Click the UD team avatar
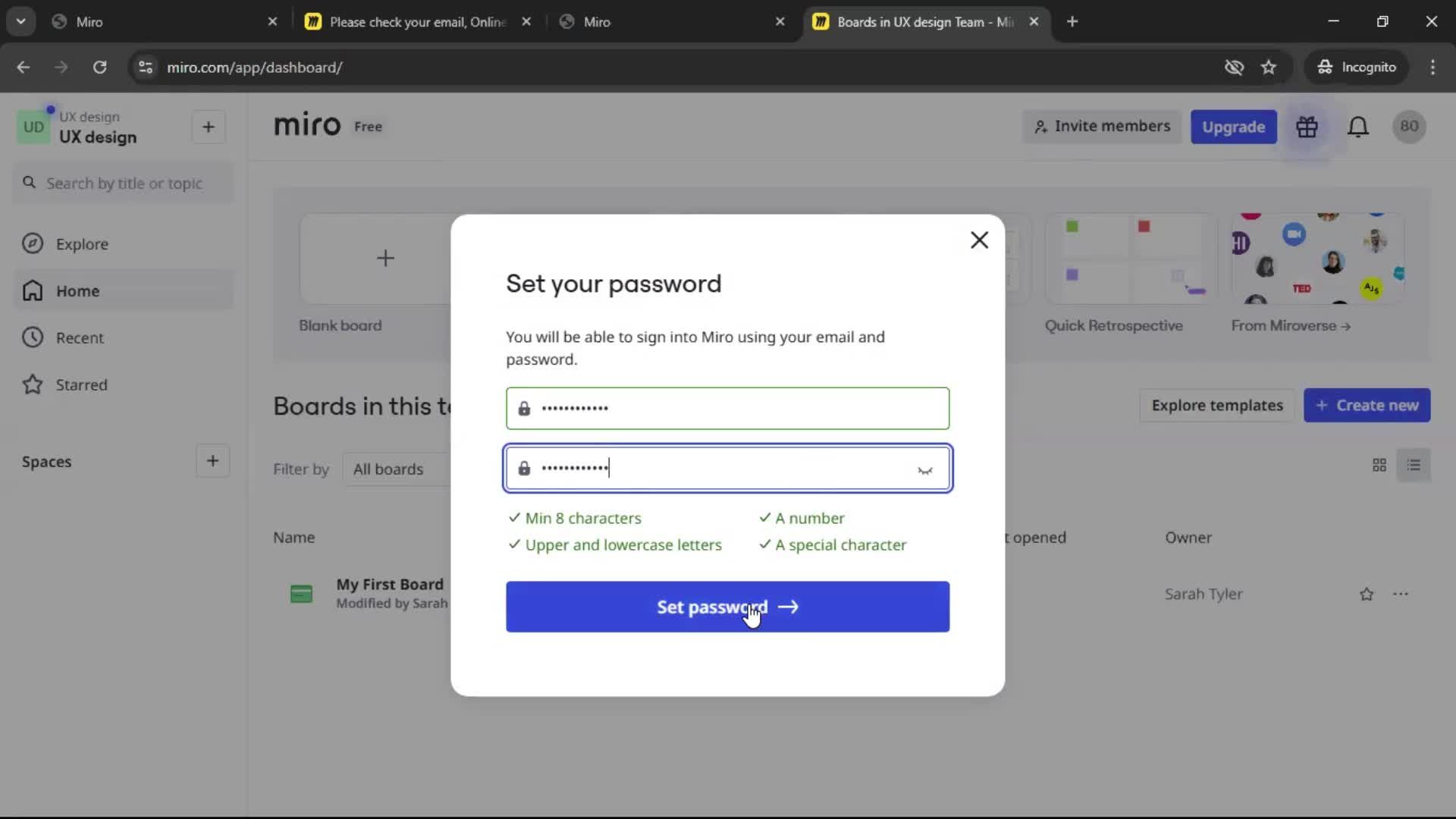The image size is (1456, 819). click(x=33, y=127)
